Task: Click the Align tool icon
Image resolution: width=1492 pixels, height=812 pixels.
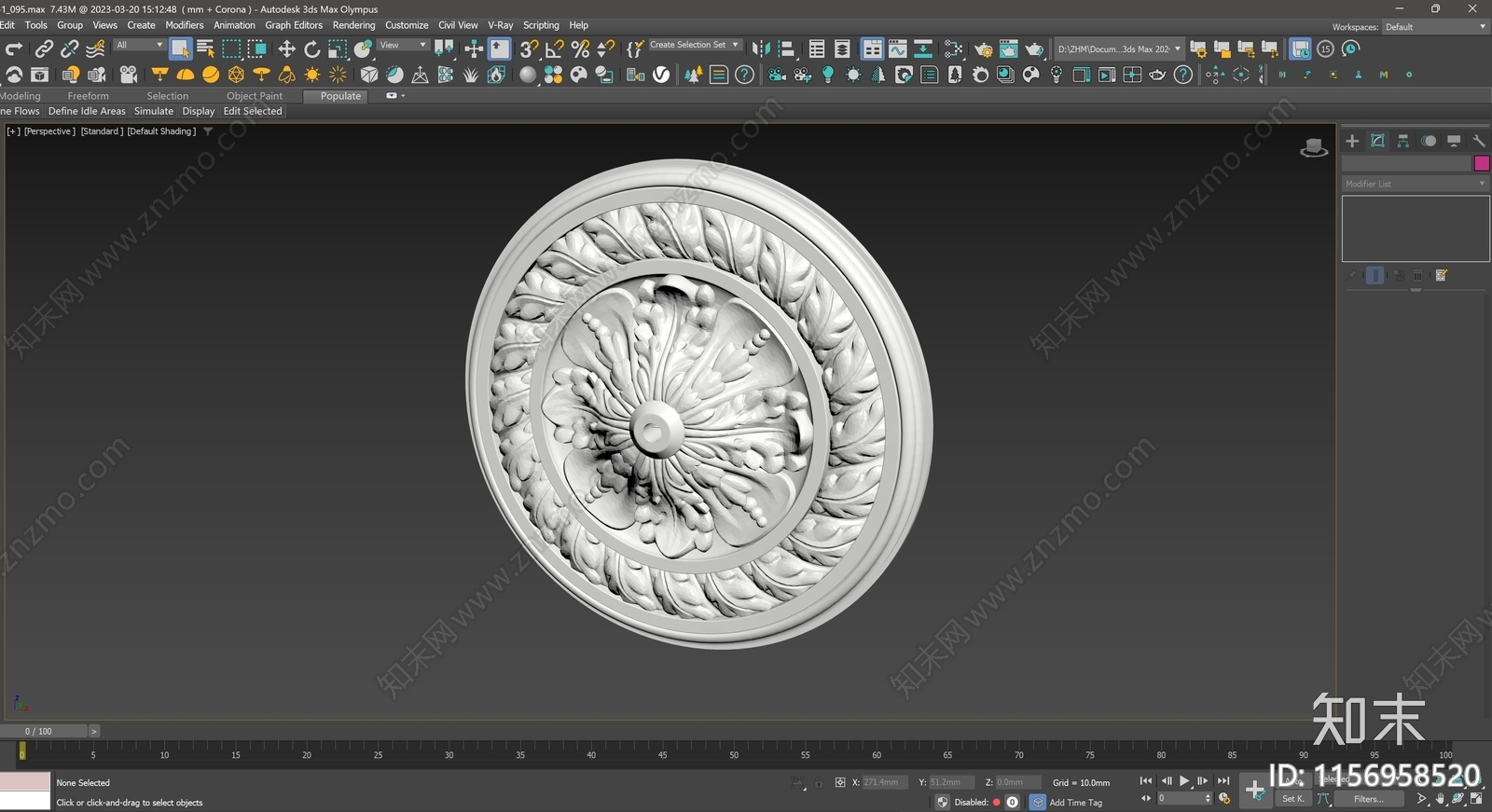Action: 786,48
